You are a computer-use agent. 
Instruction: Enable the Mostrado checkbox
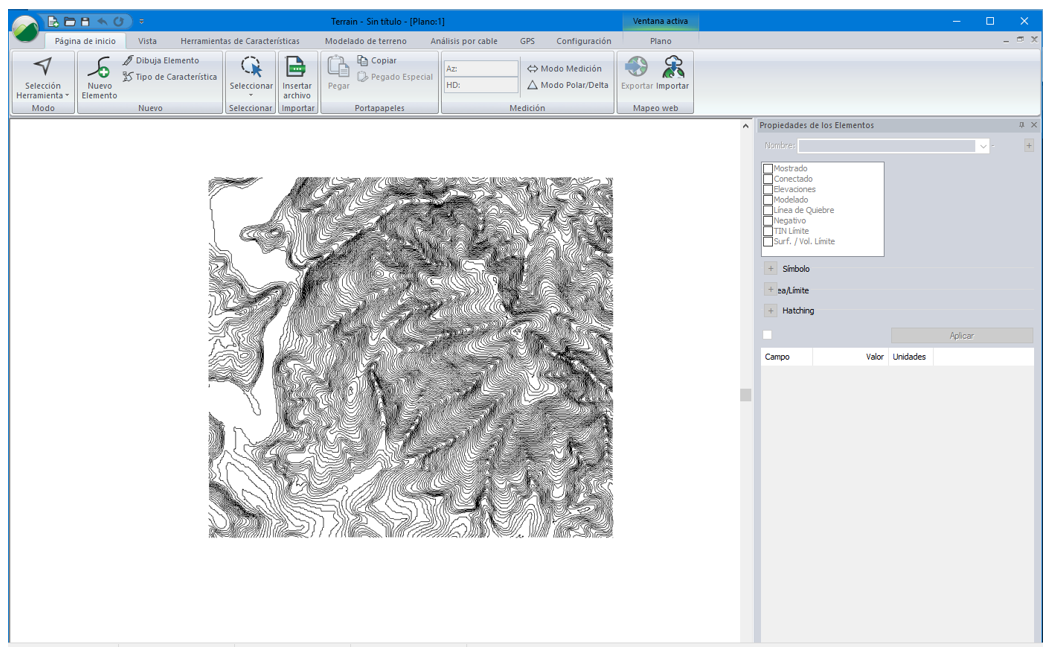tap(768, 169)
